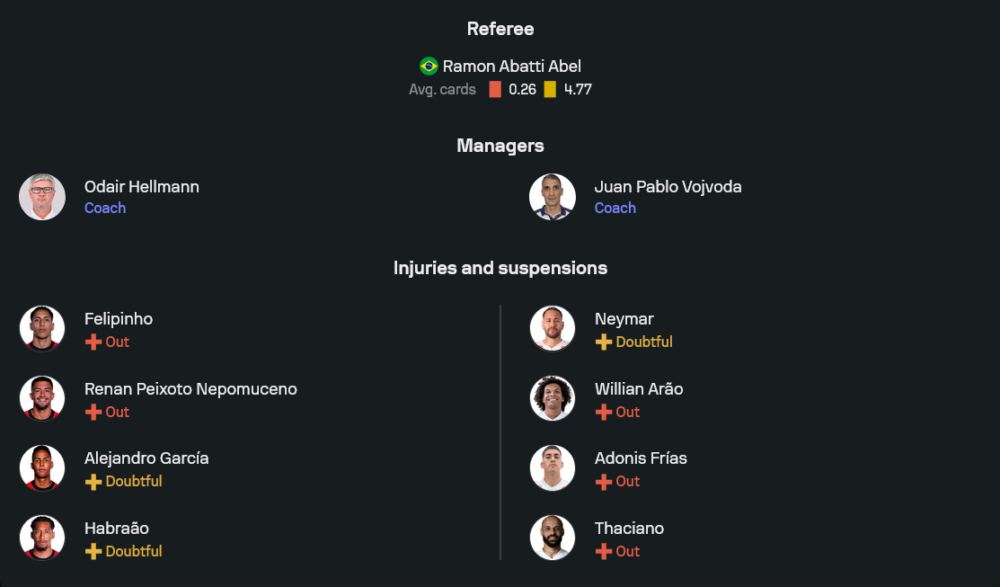Click Felipinho's red injury cross icon
The image size is (1000, 587).
coord(93,342)
